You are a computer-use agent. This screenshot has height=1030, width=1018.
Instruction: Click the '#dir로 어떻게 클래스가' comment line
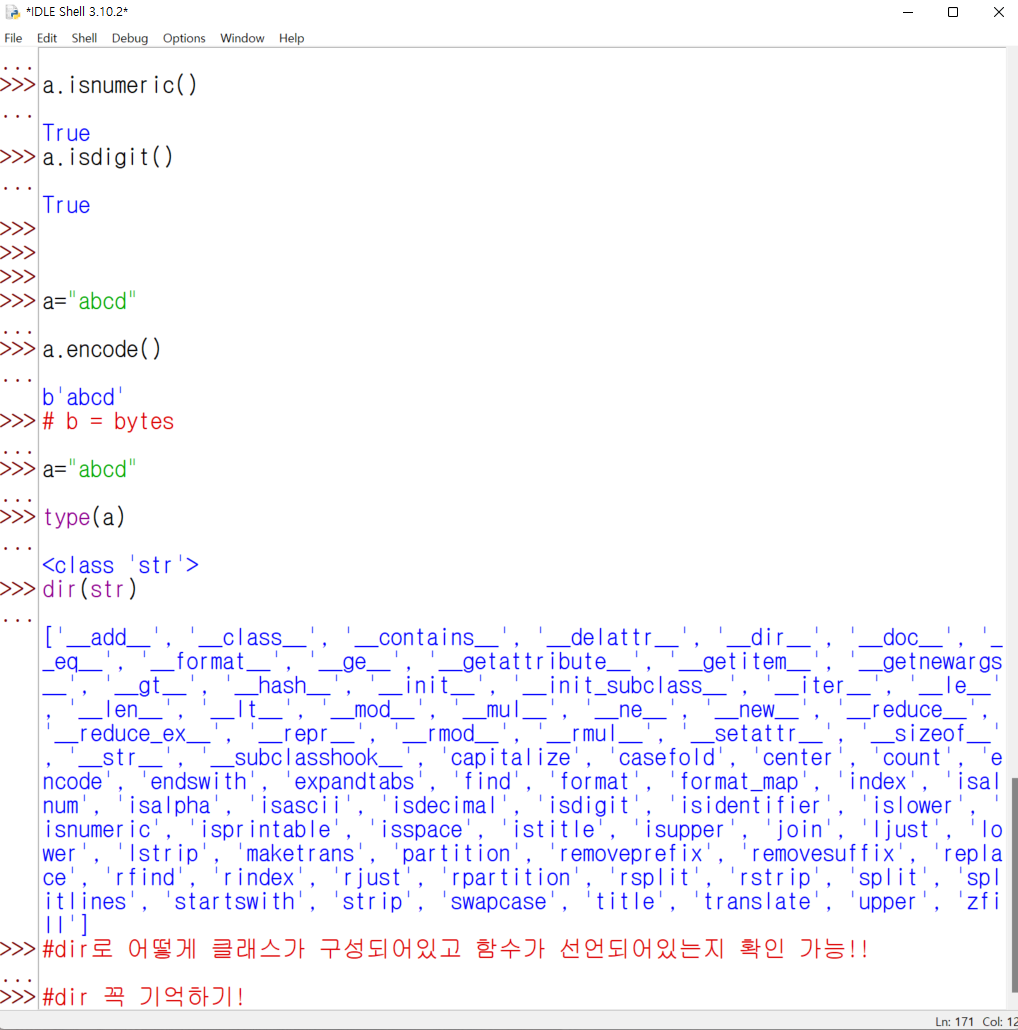pos(455,949)
